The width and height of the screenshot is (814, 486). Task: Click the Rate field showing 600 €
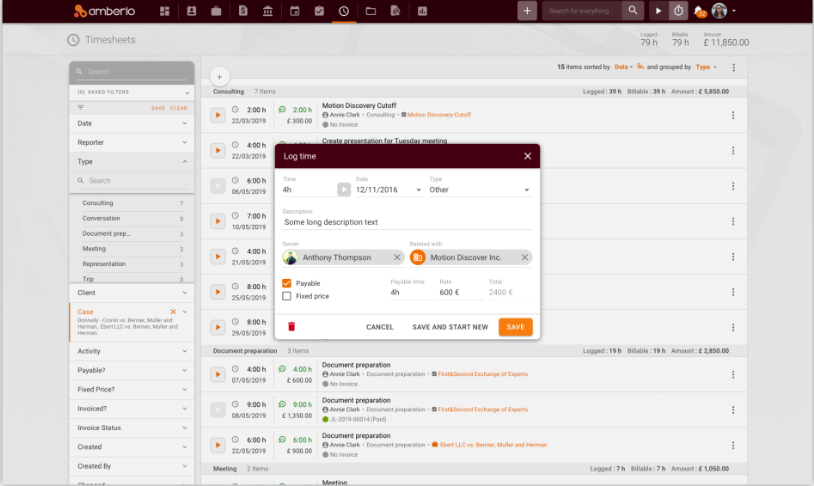pos(460,292)
